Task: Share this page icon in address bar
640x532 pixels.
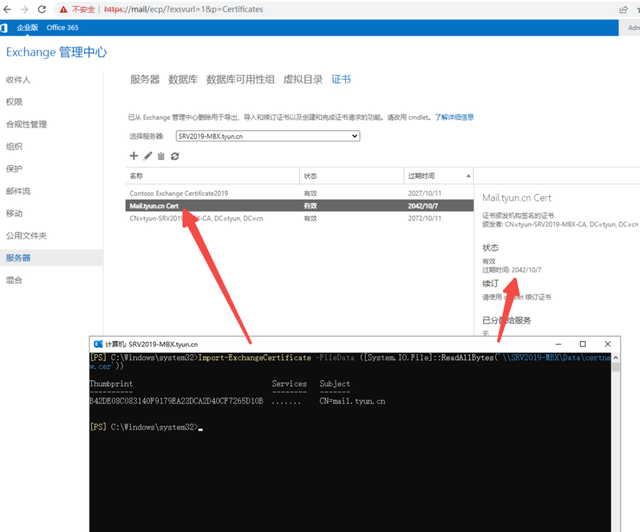Action: tap(623, 9)
